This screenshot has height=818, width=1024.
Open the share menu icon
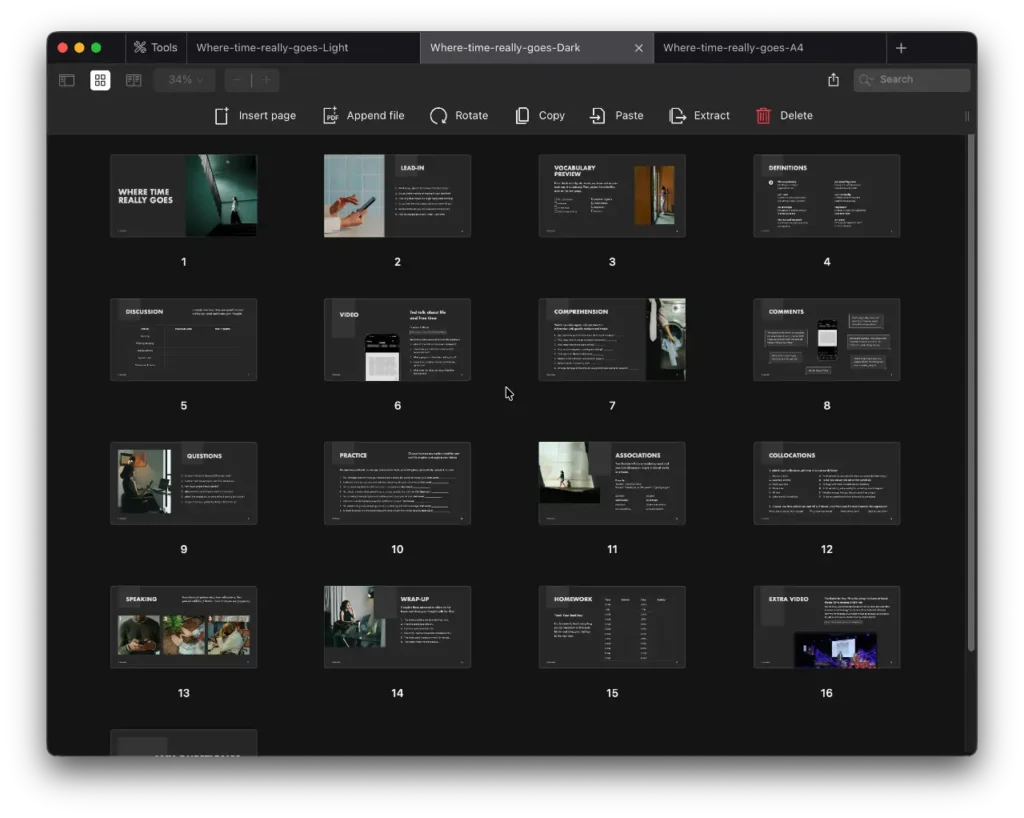click(x=833, y=80)
